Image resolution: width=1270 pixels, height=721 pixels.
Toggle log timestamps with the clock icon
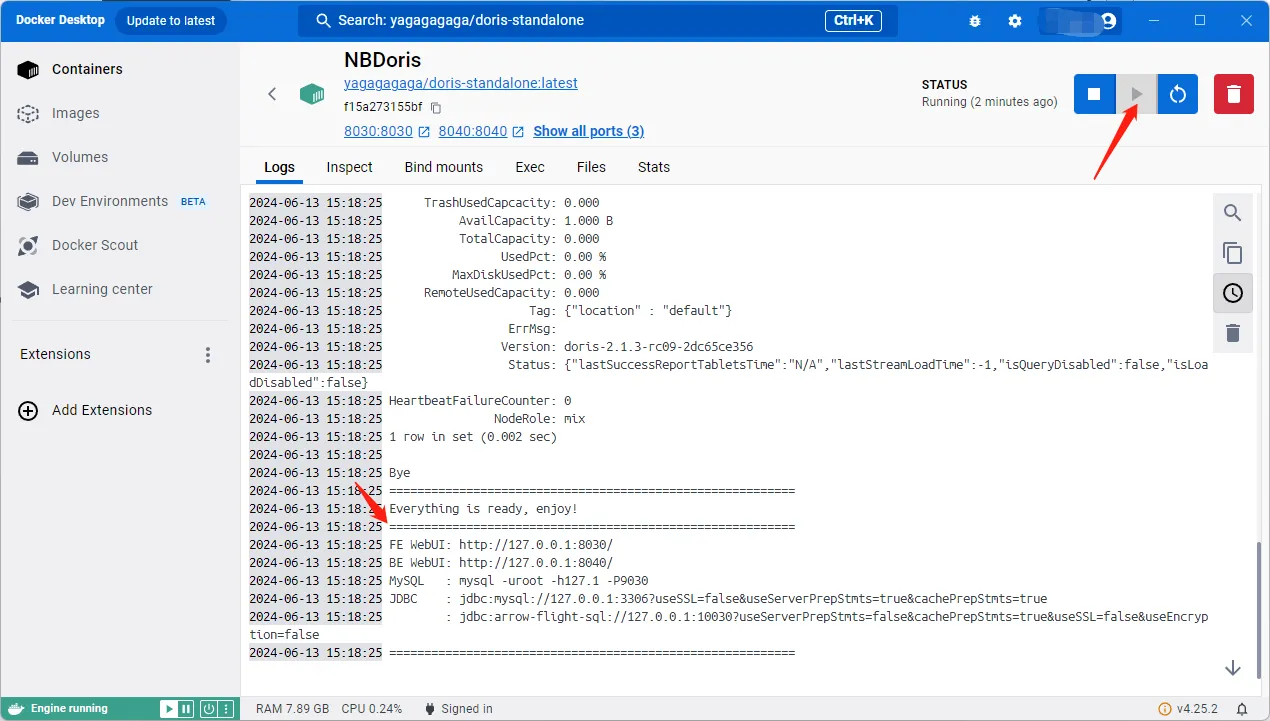[x=1233, y=293]
